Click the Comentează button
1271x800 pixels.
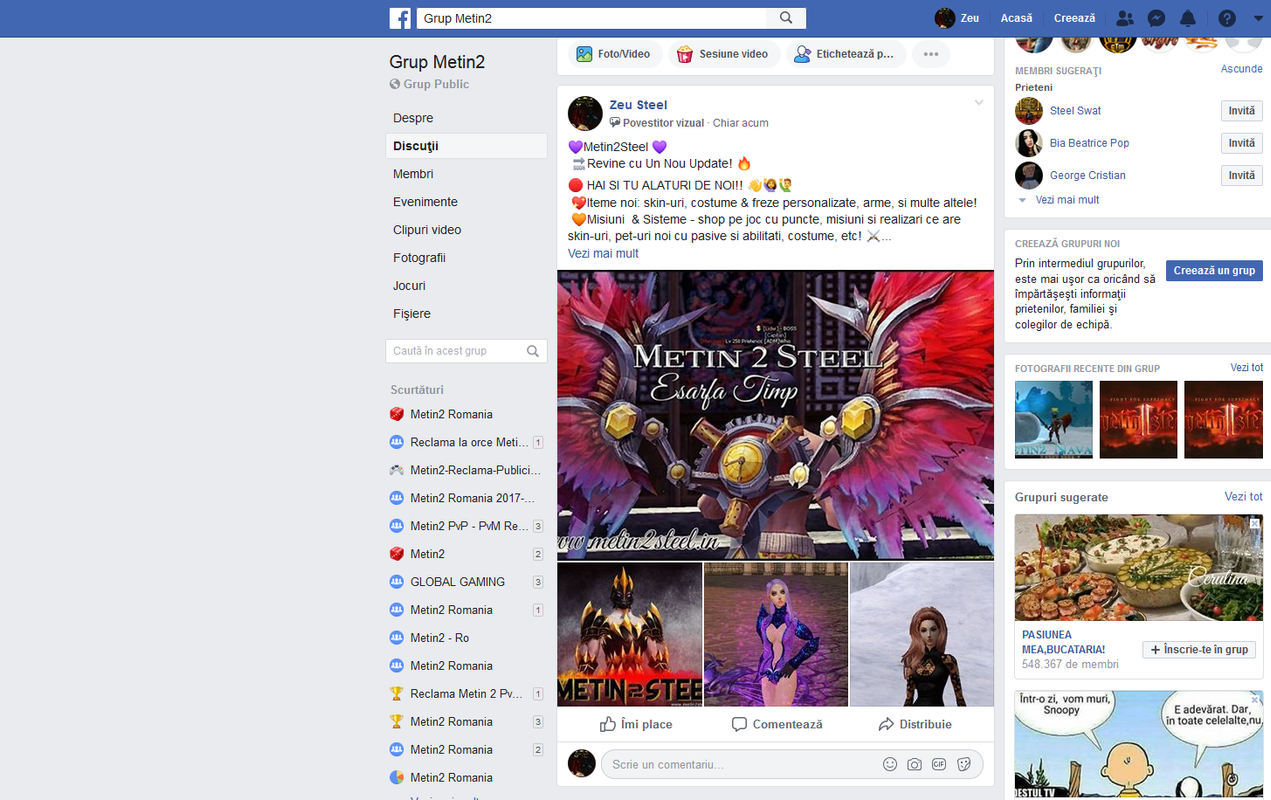tap(777, 724)
